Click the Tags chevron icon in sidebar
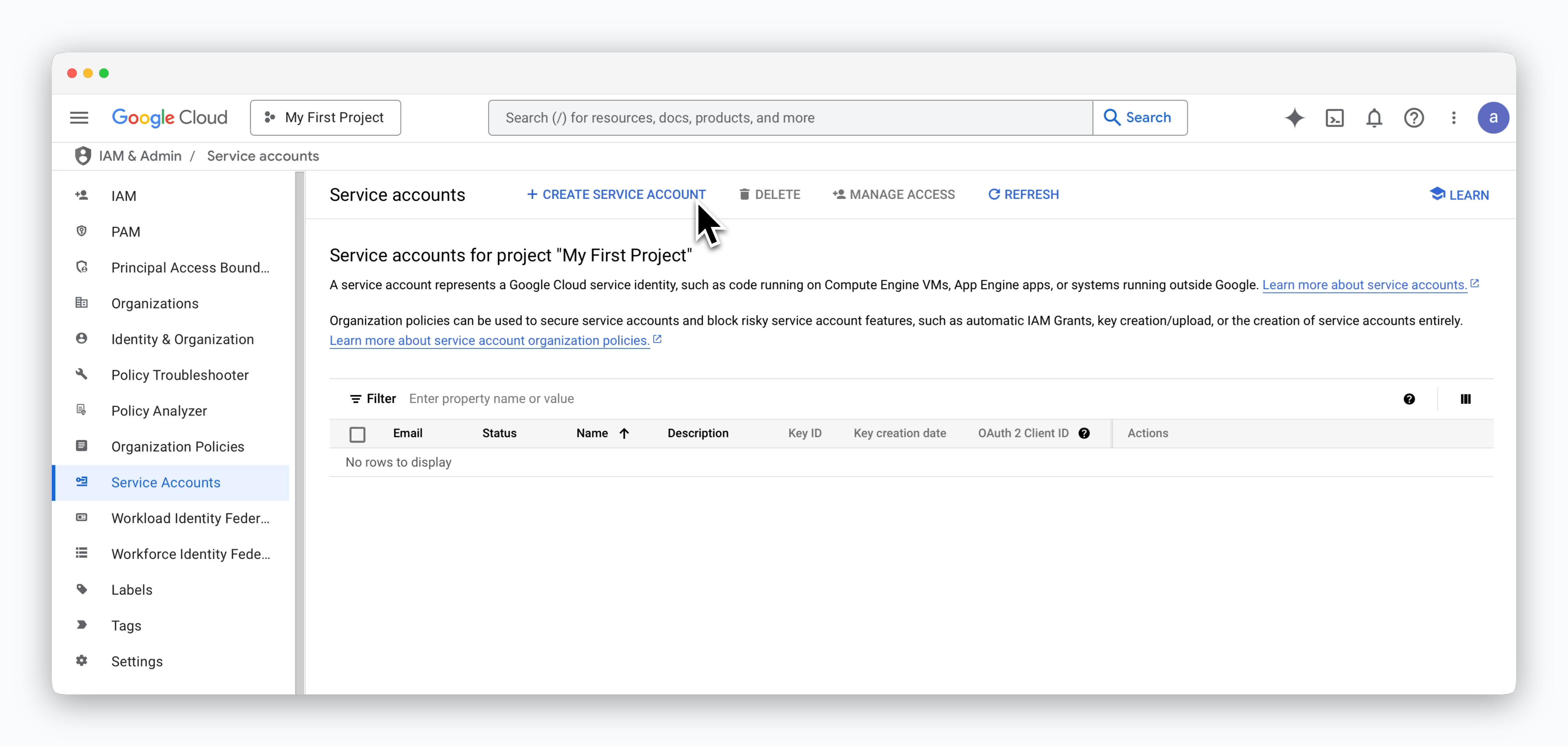Viewport: 1568px width, 747px height. click(82, 625)
